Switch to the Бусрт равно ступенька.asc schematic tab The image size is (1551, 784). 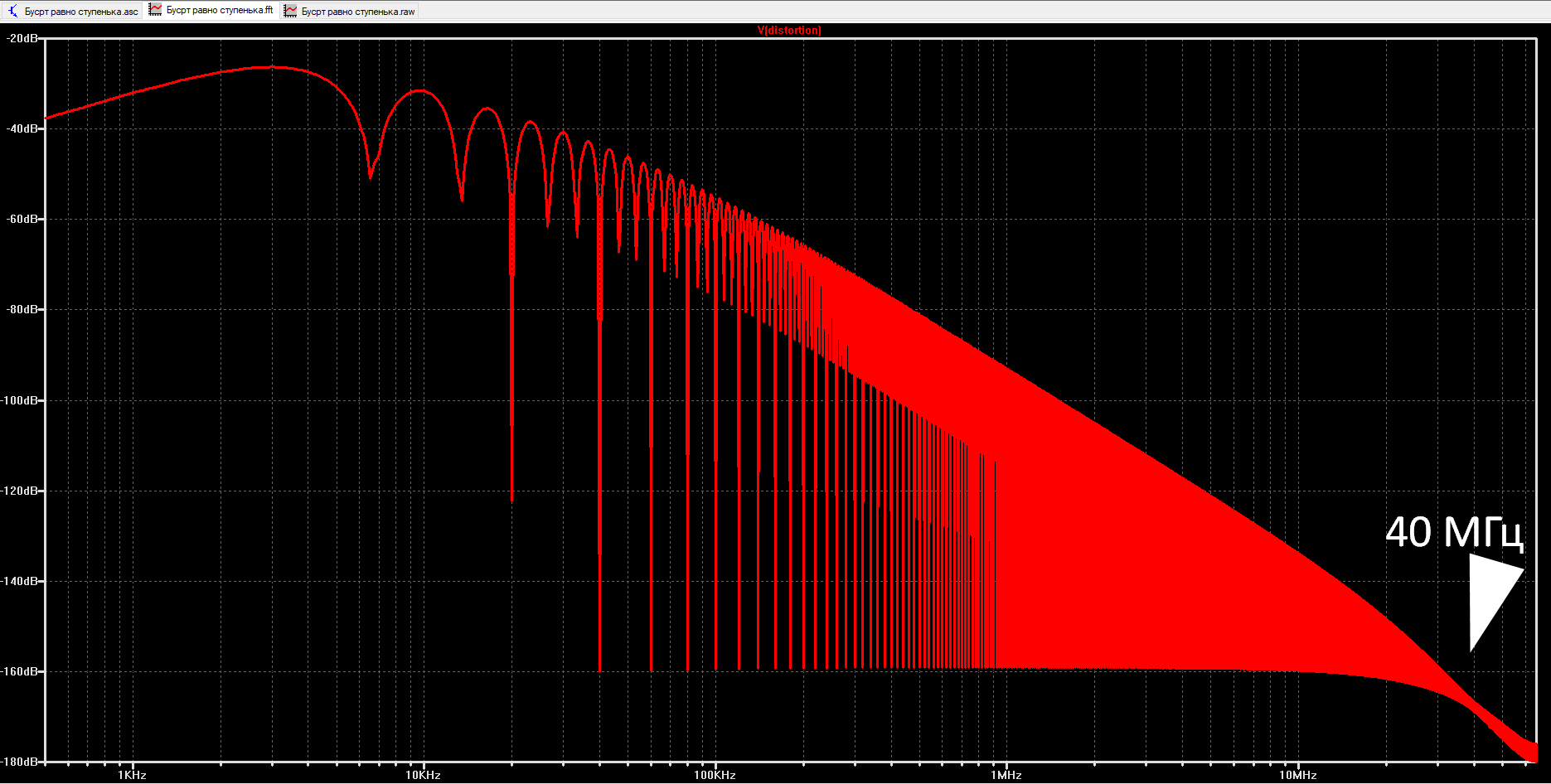pyautogui.click(x=73, y=11)
